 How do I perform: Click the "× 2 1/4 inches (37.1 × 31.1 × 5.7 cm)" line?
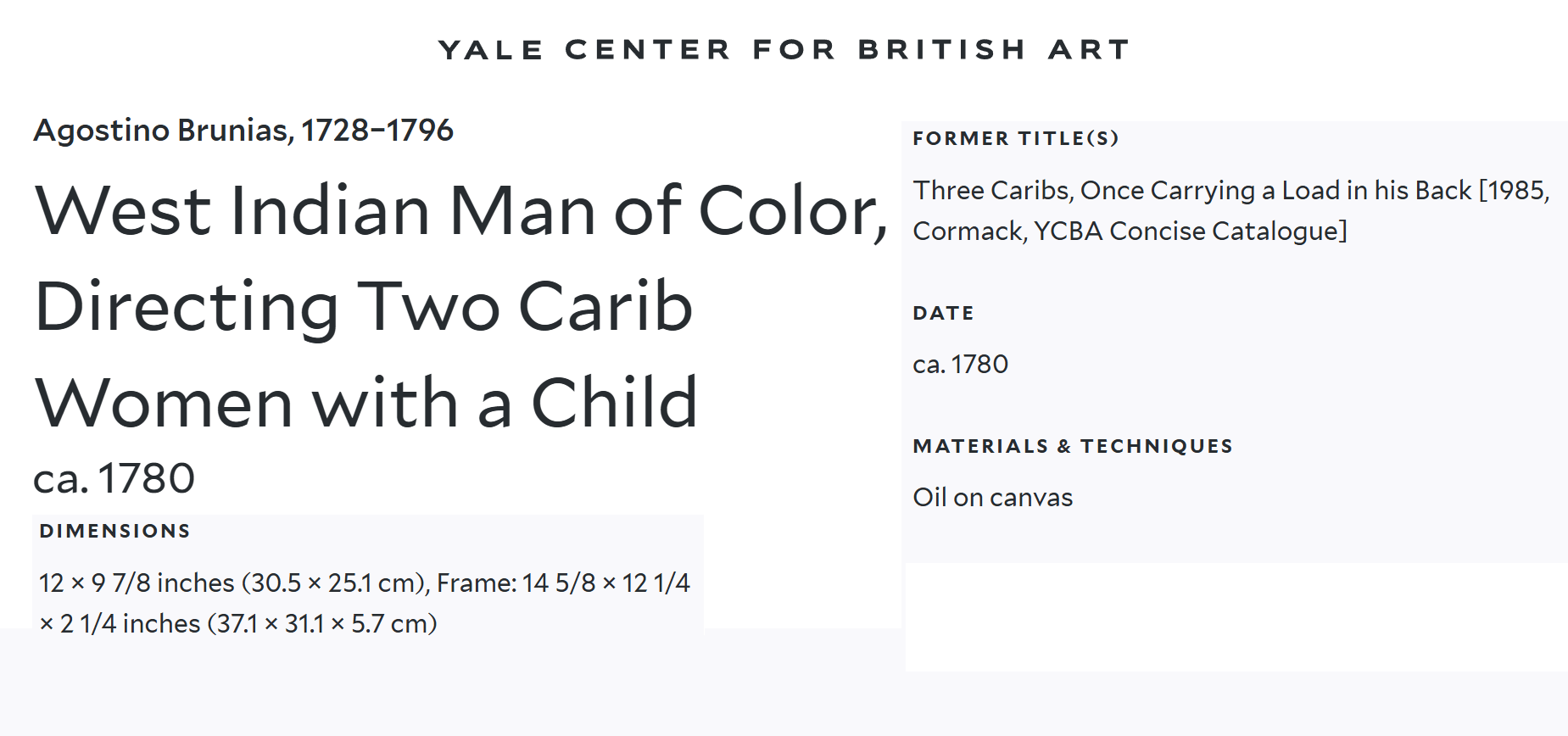[x=237, y=624]
